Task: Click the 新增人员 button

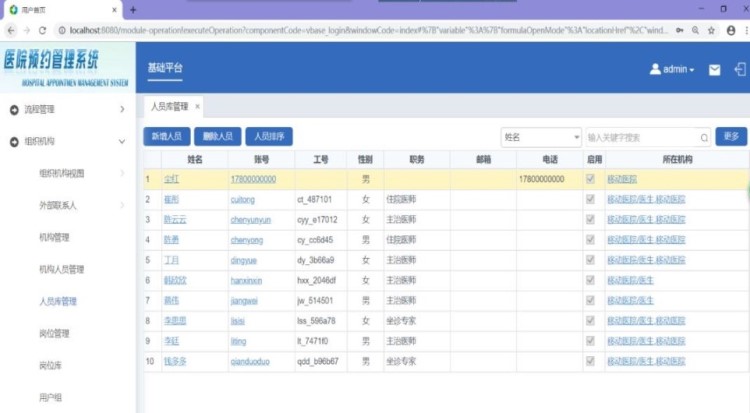Action: 166,136
